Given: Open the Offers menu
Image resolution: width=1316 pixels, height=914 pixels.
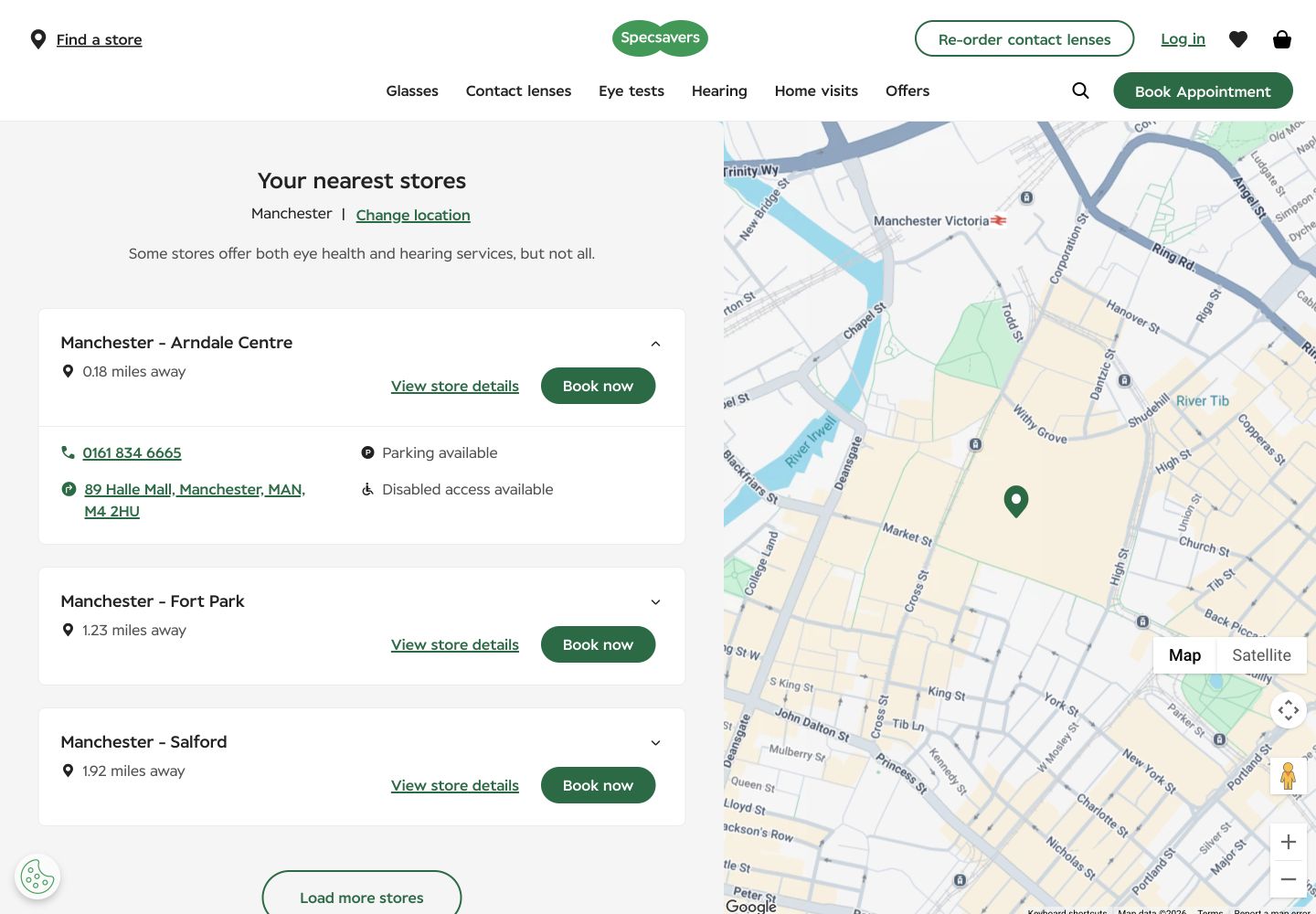Looking at the screenshot, I should tap(907, 90).
